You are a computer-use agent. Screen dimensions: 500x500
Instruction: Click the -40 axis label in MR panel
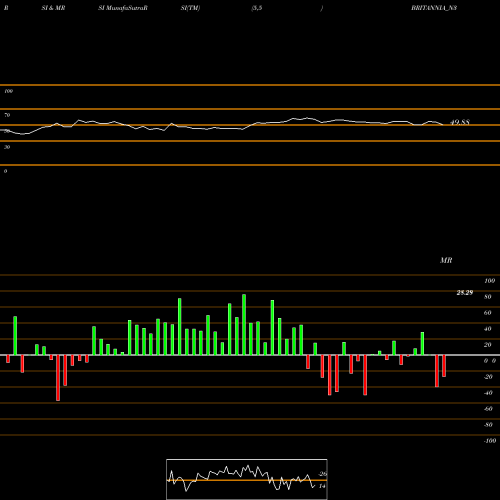488,393
